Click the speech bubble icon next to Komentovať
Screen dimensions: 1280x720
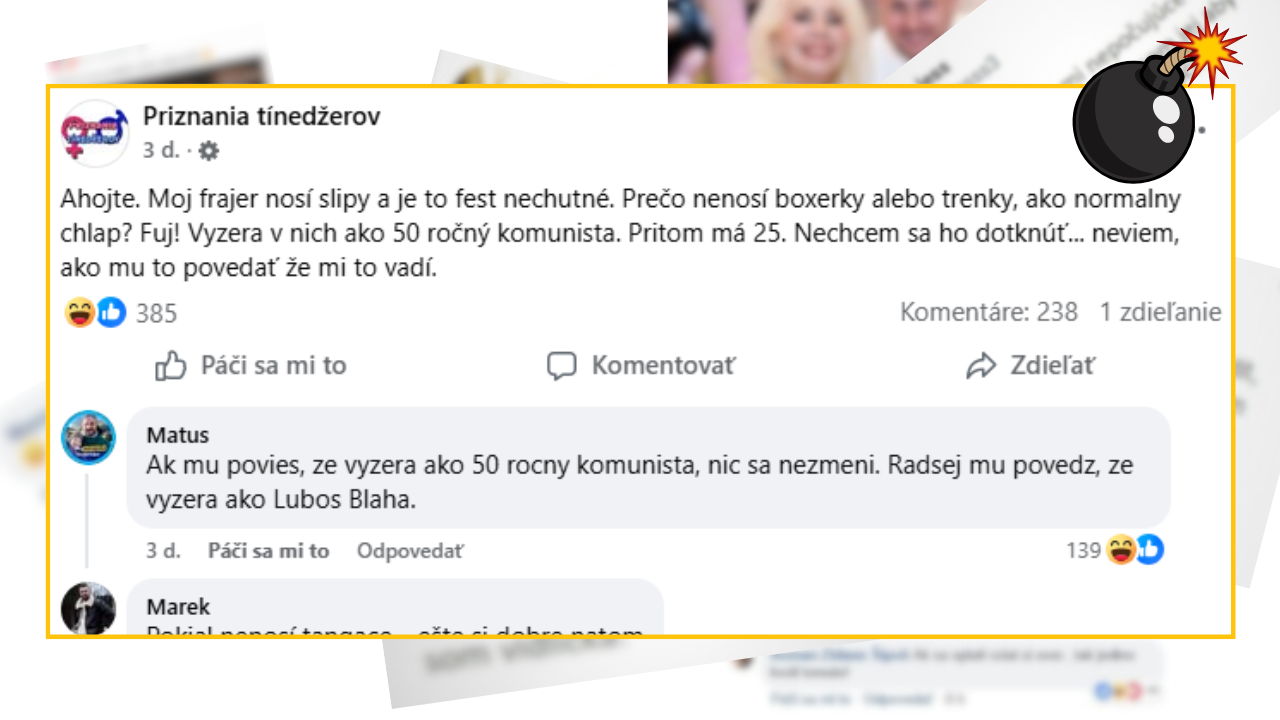pos(563,366)
